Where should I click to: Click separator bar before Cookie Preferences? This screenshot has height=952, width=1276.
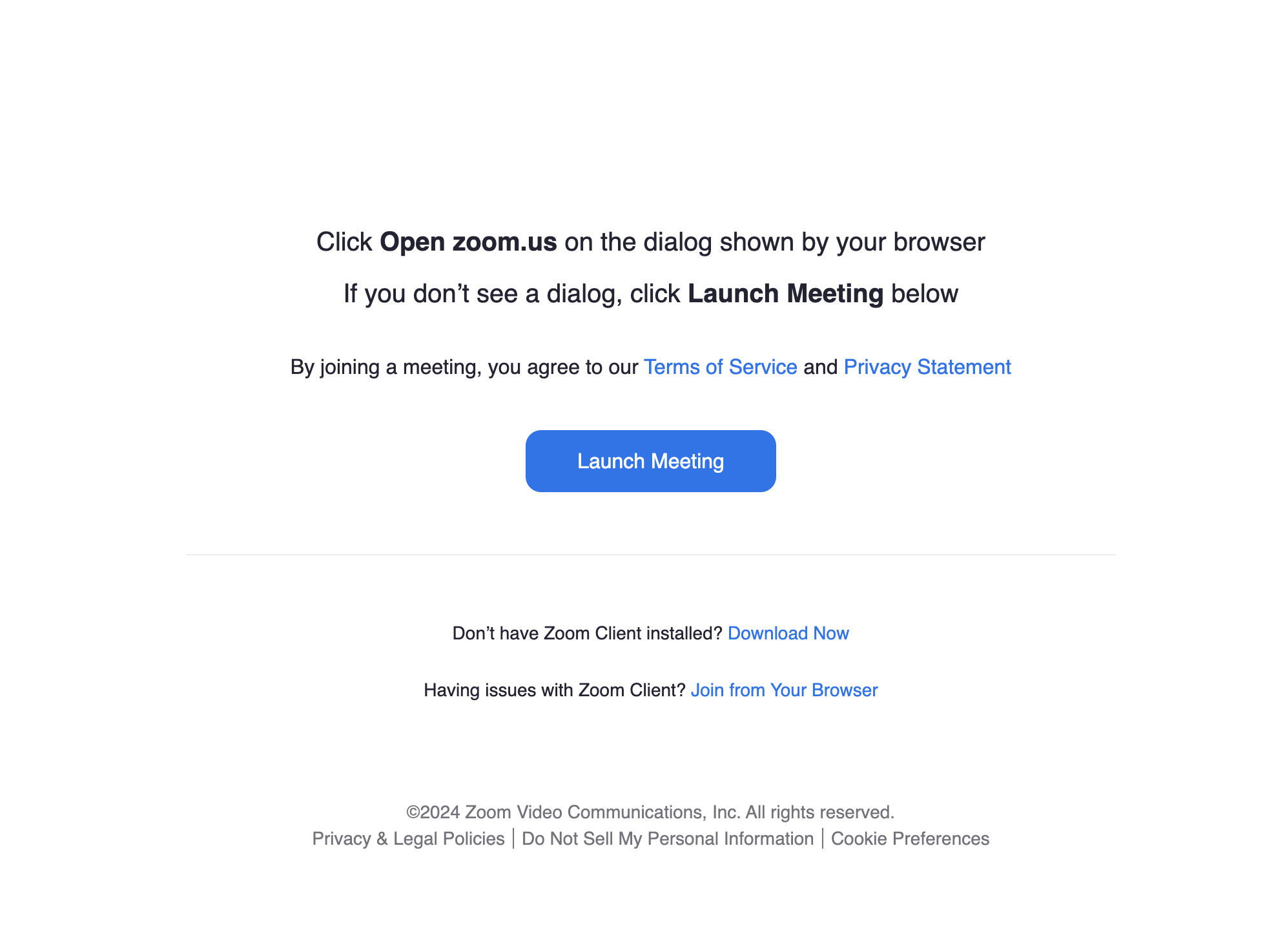[x=823, y=838]
